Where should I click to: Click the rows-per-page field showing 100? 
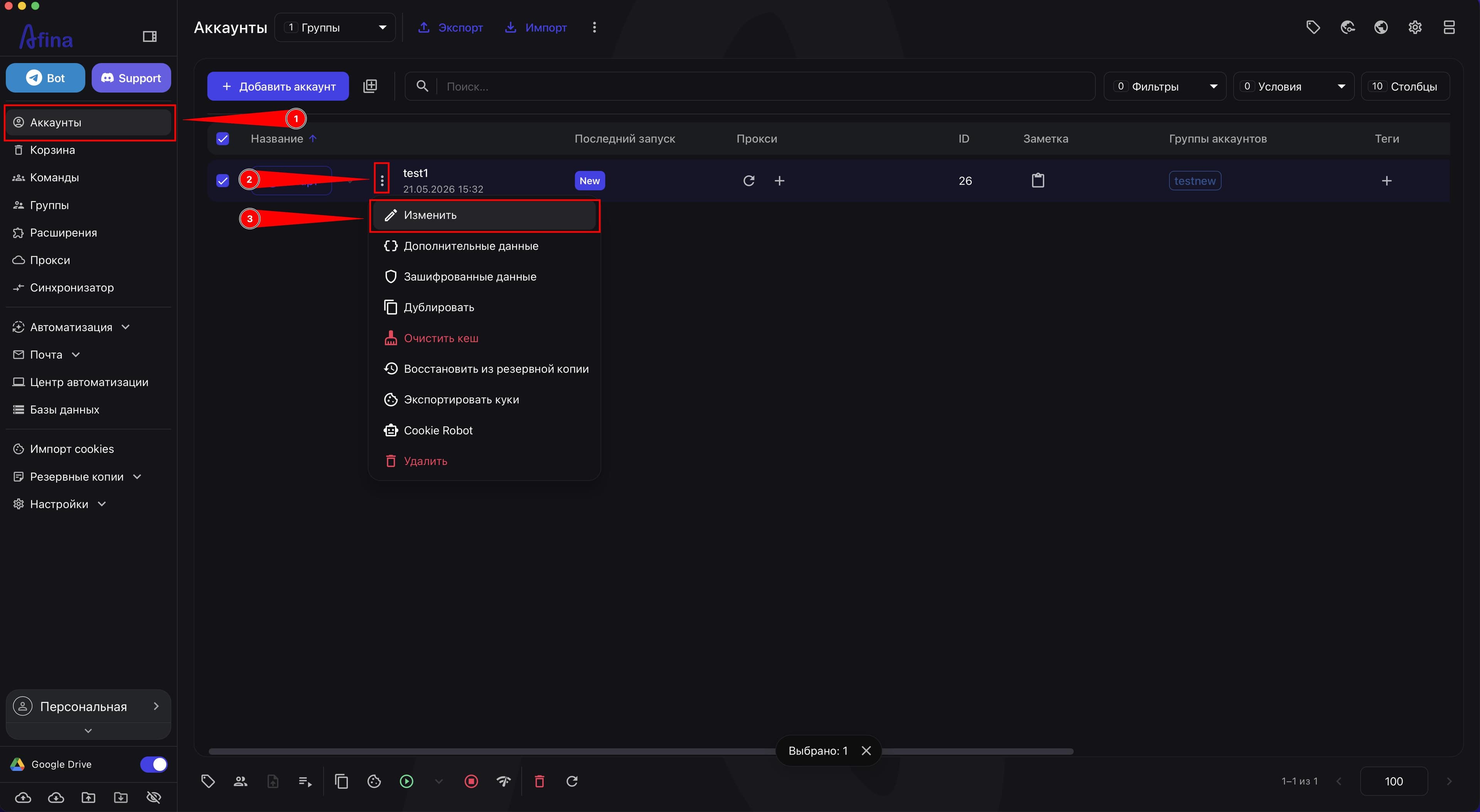coord(1394,781)
